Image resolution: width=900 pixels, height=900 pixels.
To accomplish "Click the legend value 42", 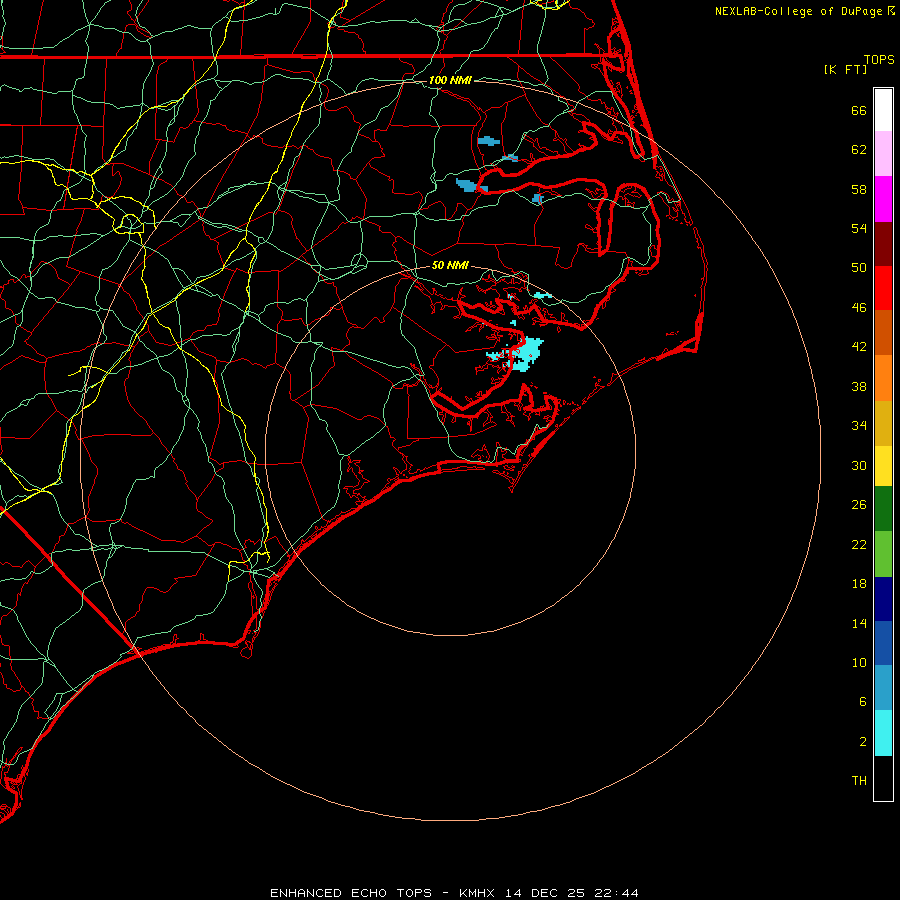I will pos(859,347).
